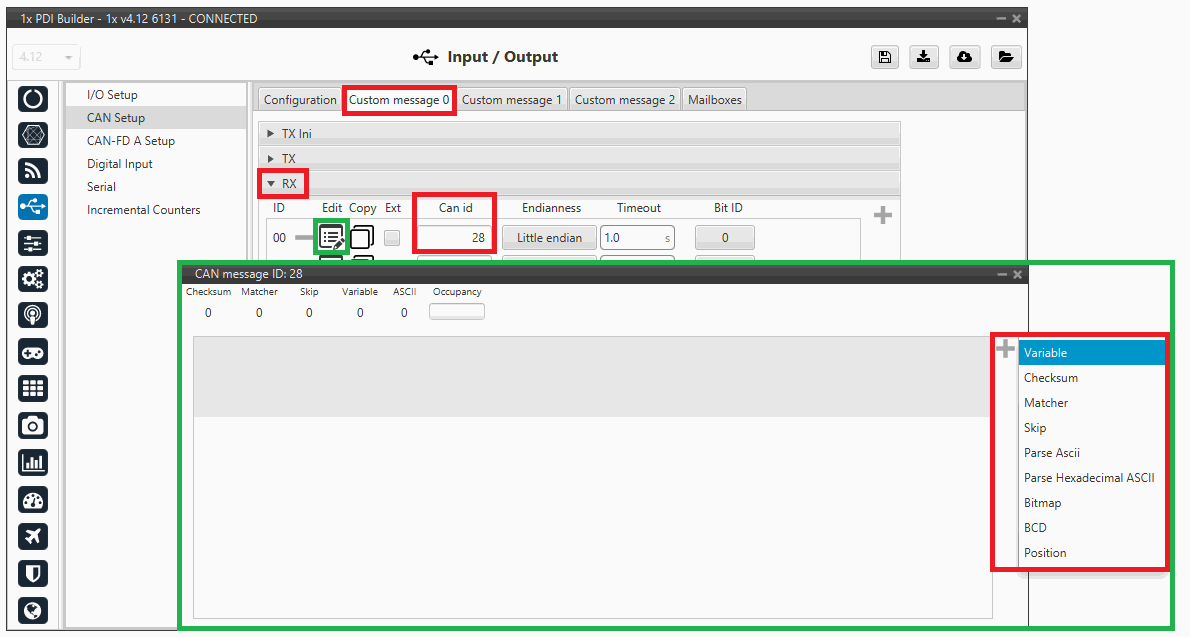Viewport: 1190px width, 637px height.
Task: Choose Bitmap from the add menu
Action: tap(1091, 503)
